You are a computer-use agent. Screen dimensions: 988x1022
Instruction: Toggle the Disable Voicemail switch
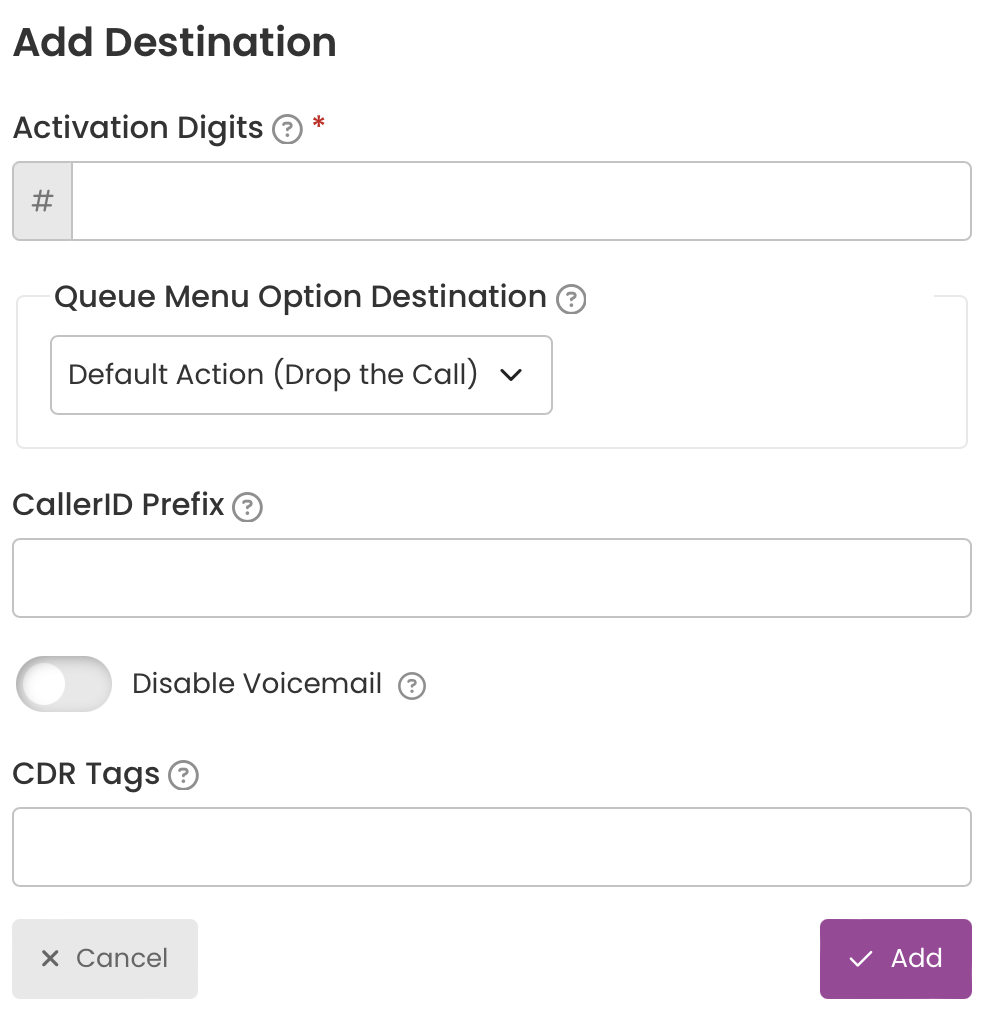pyautogui.click(x=64, y=684)
